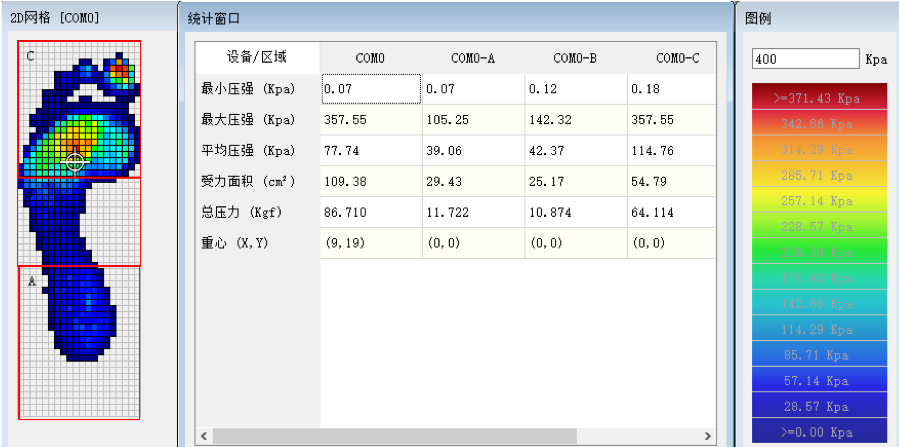Click the crosshair center-of-pressure marker on the foot
This screenshot has width=899, height=447.
pos(75,160)
